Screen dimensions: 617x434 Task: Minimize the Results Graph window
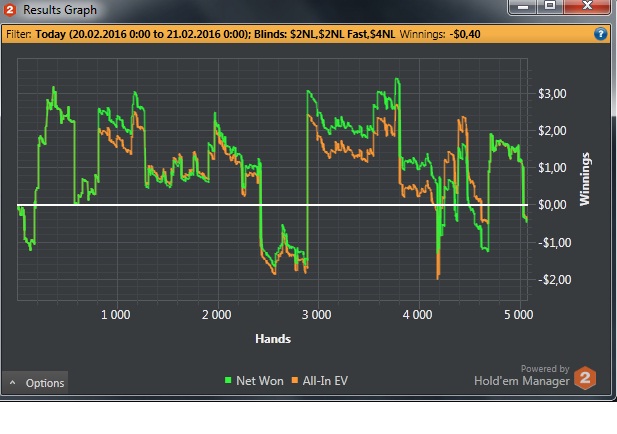522,6
